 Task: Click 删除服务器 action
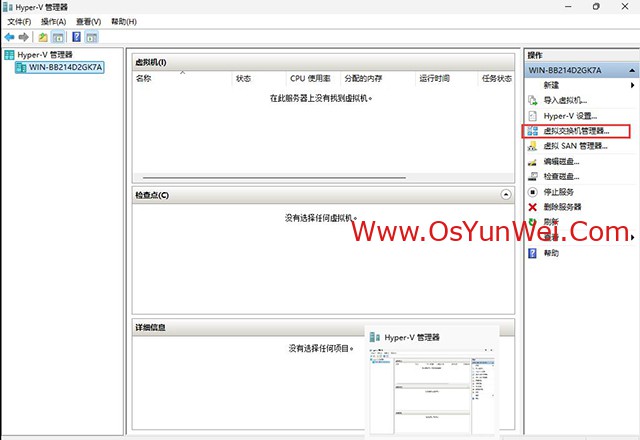[x=562, y=207]
